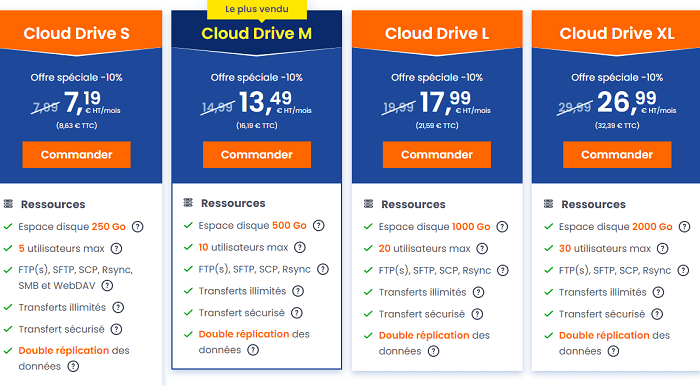Screen dimensions: 700x386
Task: Show help for Transfert sécurisé in Drive L
Action: pyautogui.click(x=477, y=314)
